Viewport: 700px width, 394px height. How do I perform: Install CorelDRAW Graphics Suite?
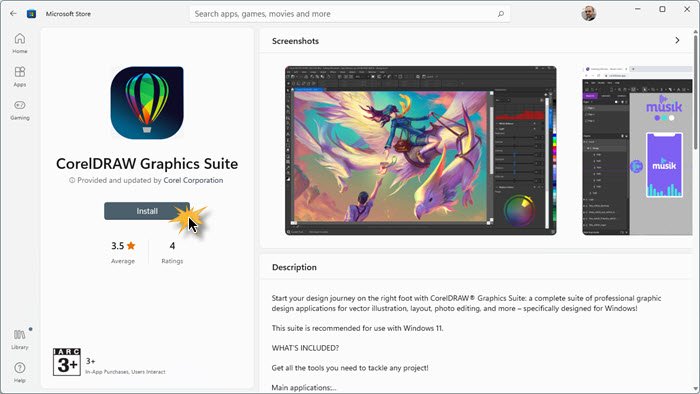147,211
